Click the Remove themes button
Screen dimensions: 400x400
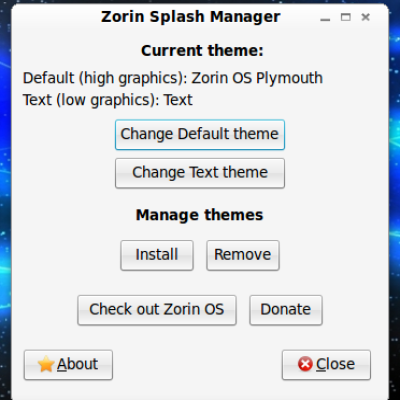tap(243, 255)
